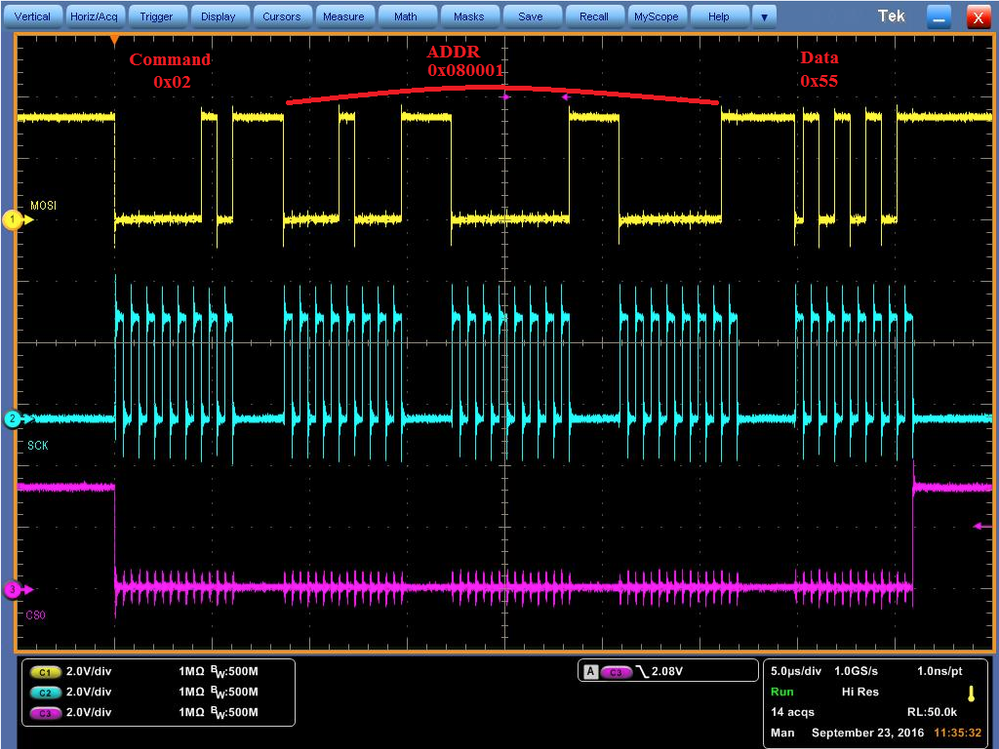Click the trigger A indicator
The image size is (999, 749).
591,671
